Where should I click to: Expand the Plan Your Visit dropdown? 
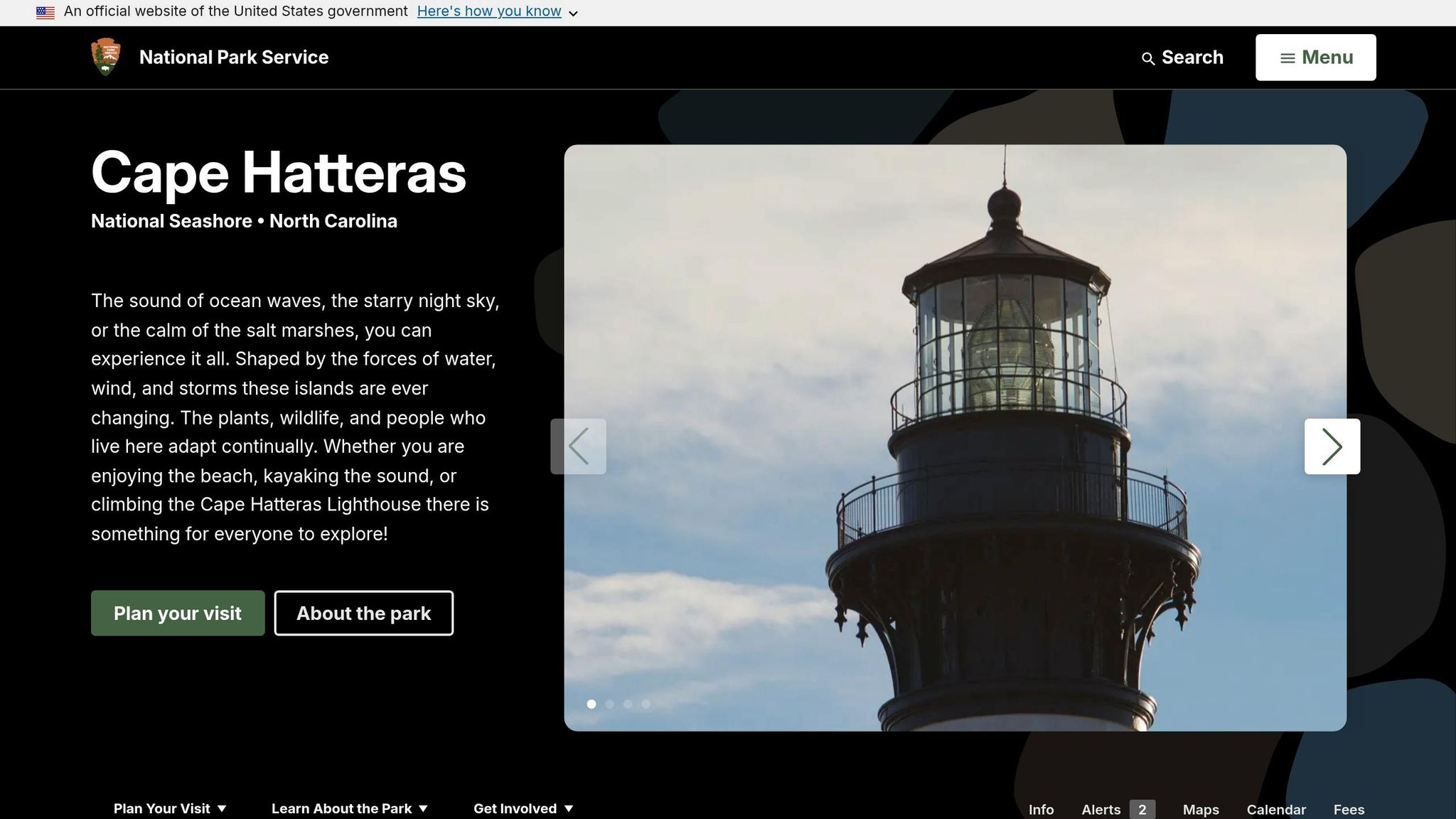pos(170,808)
